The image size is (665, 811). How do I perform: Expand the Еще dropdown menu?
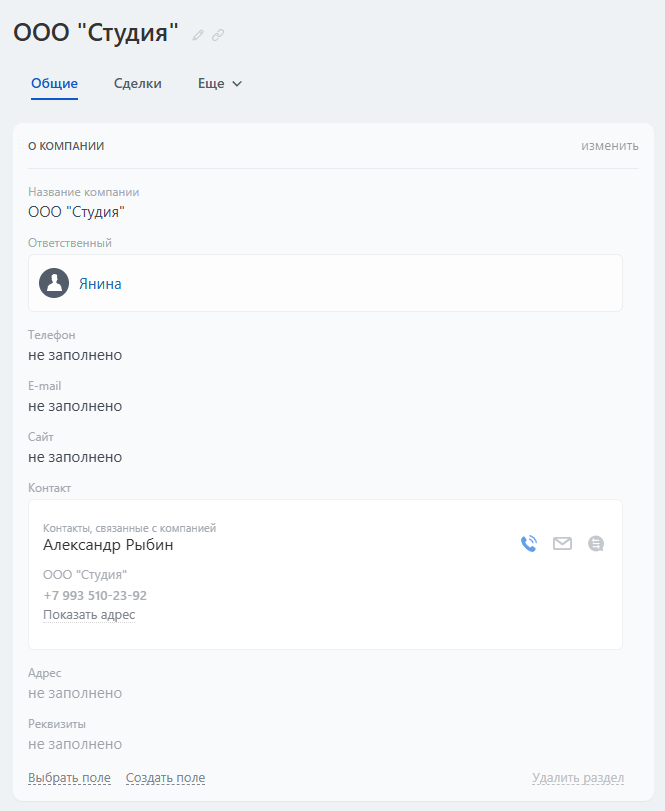pos(220,84)
